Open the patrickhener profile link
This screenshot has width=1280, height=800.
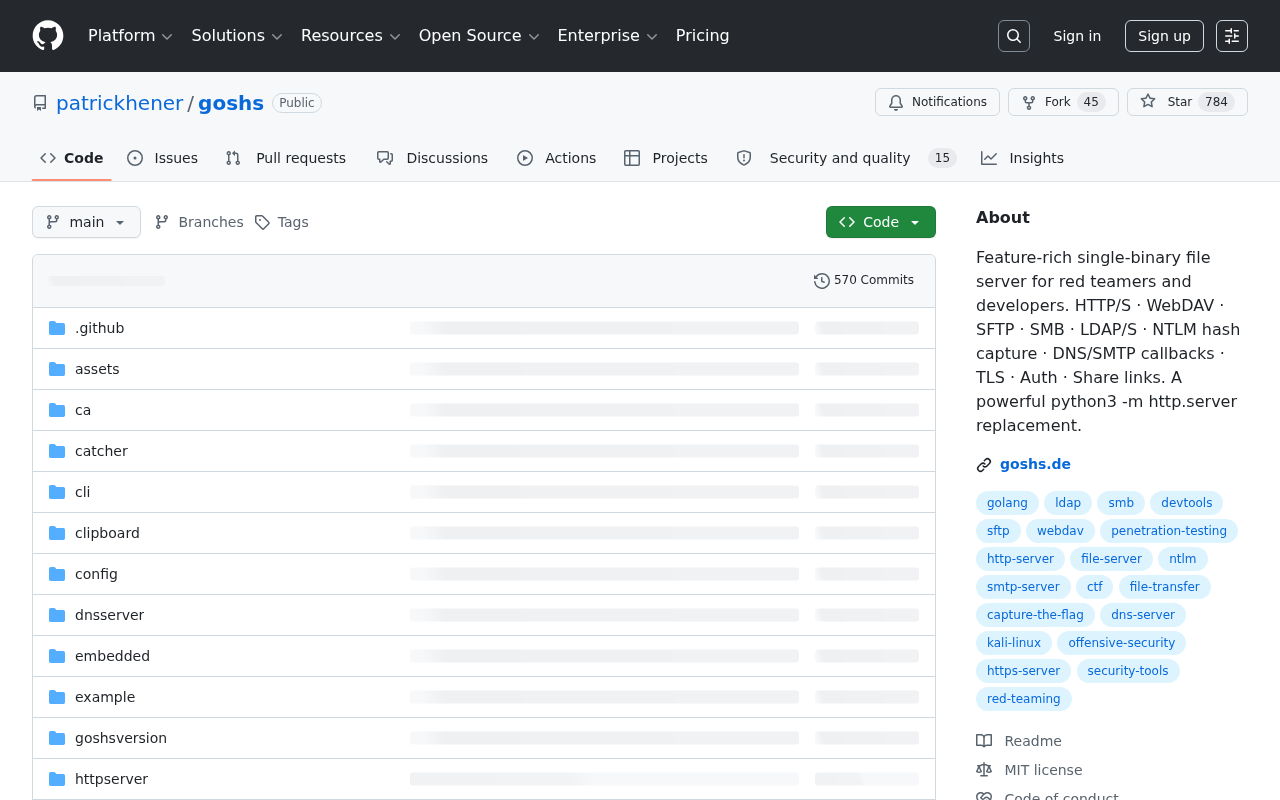(120, 103)
